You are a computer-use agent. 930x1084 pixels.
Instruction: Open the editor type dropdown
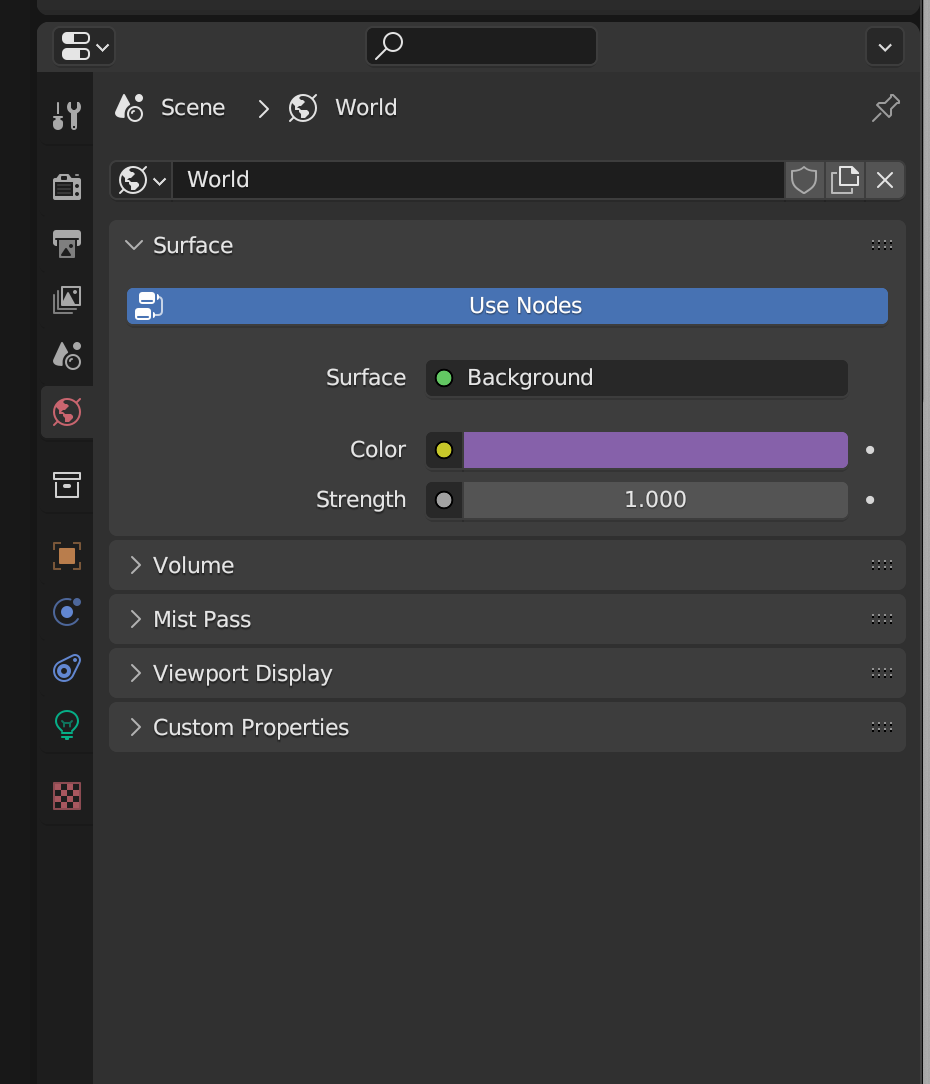tap(87, 46)
